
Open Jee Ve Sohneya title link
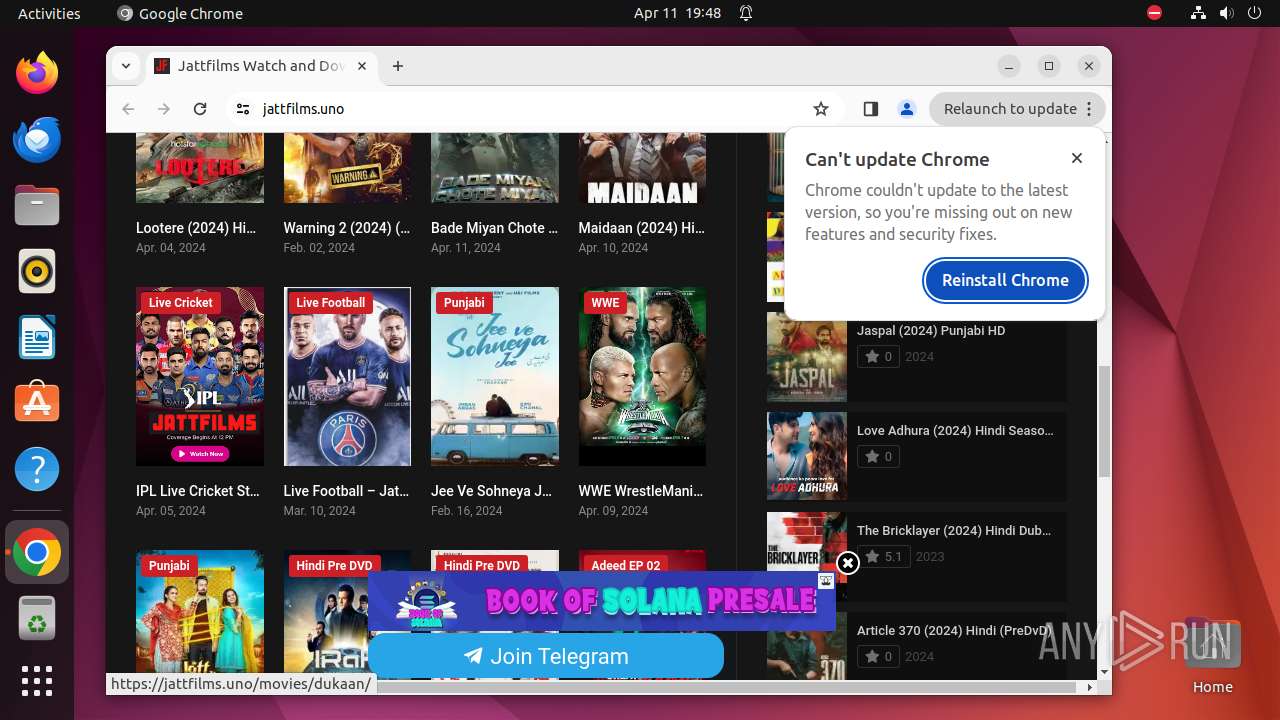(x=491, y=491)
